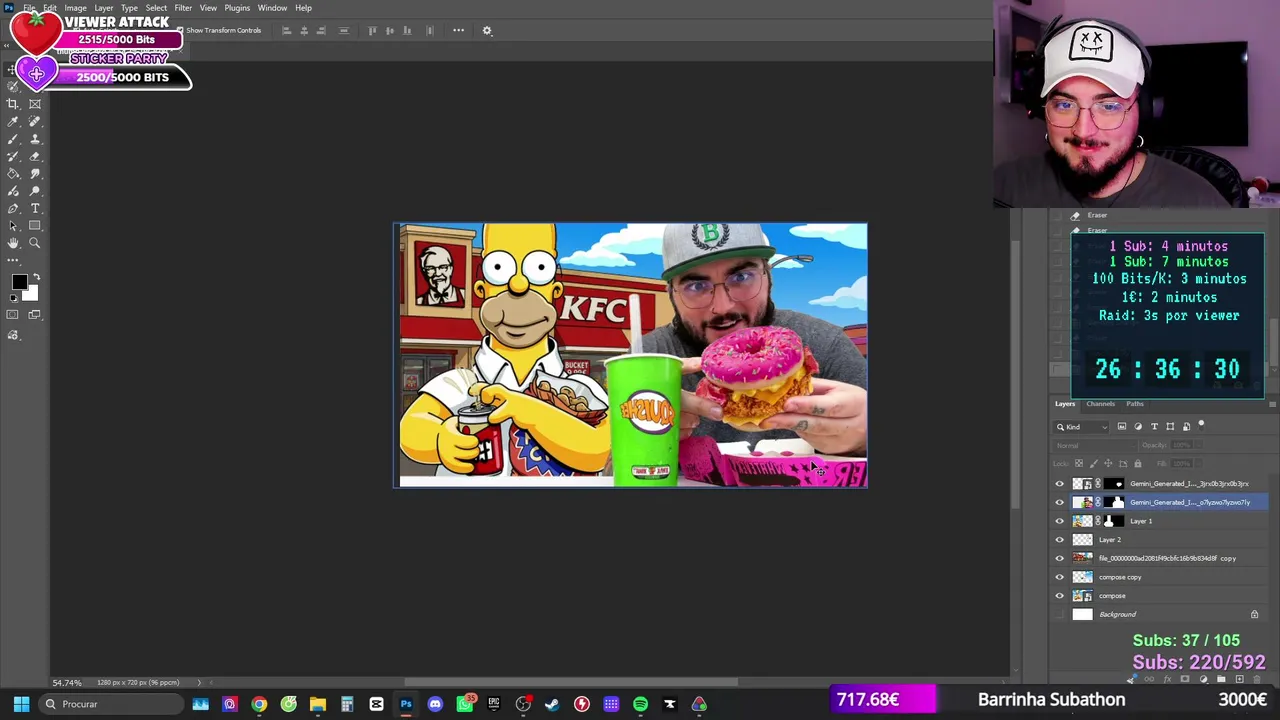Open more options in options bar

[x=459, y=30]
